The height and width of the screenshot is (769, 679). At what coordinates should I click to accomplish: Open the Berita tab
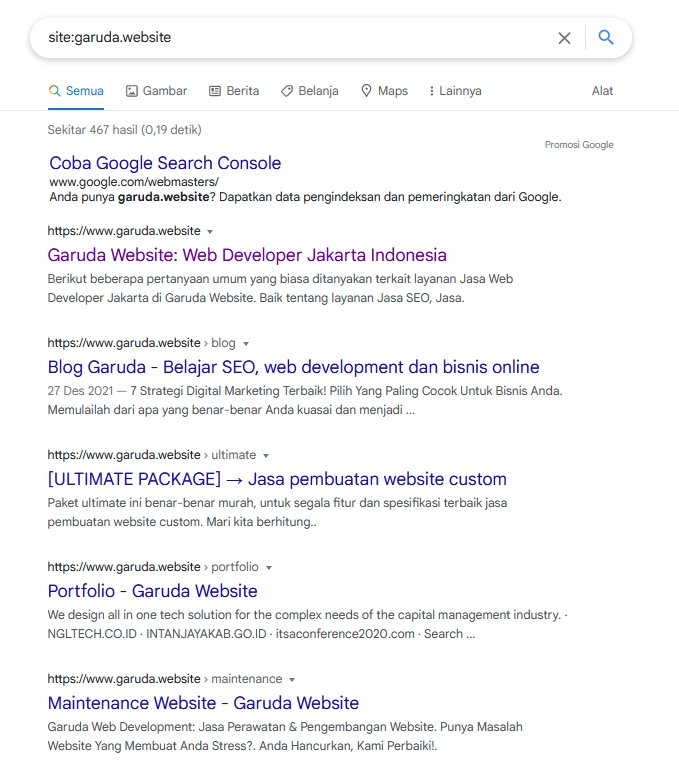point(234,91)
